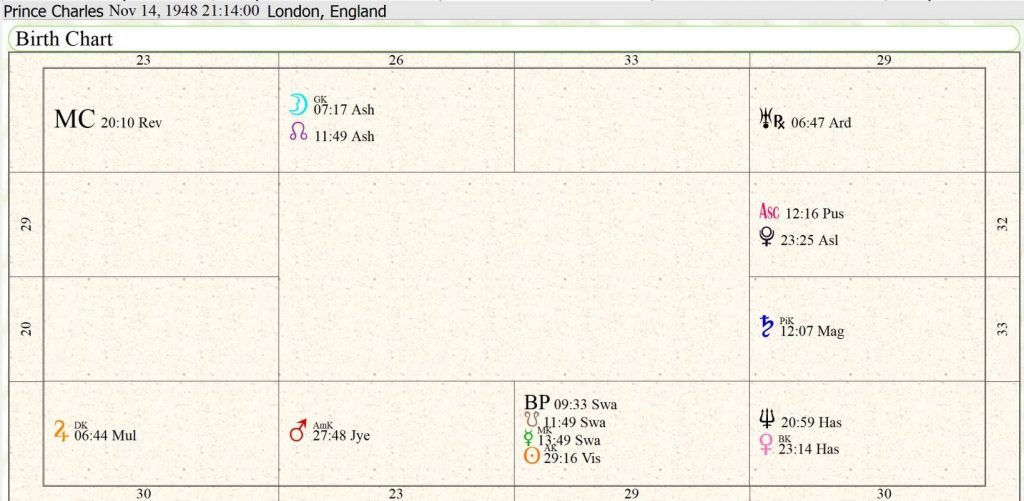Select the green Mercury glyph
The width and height of the screenshot is (1024, 501).
(x=529, y=438)
